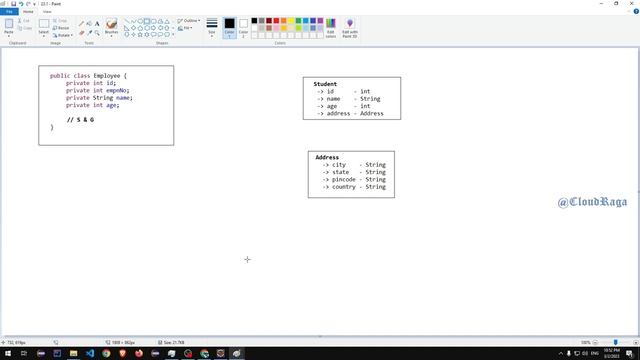This screenshot has width=640, height=360.
Task: Choose the Right triangle shape
Action: click(x=127, y=28)
